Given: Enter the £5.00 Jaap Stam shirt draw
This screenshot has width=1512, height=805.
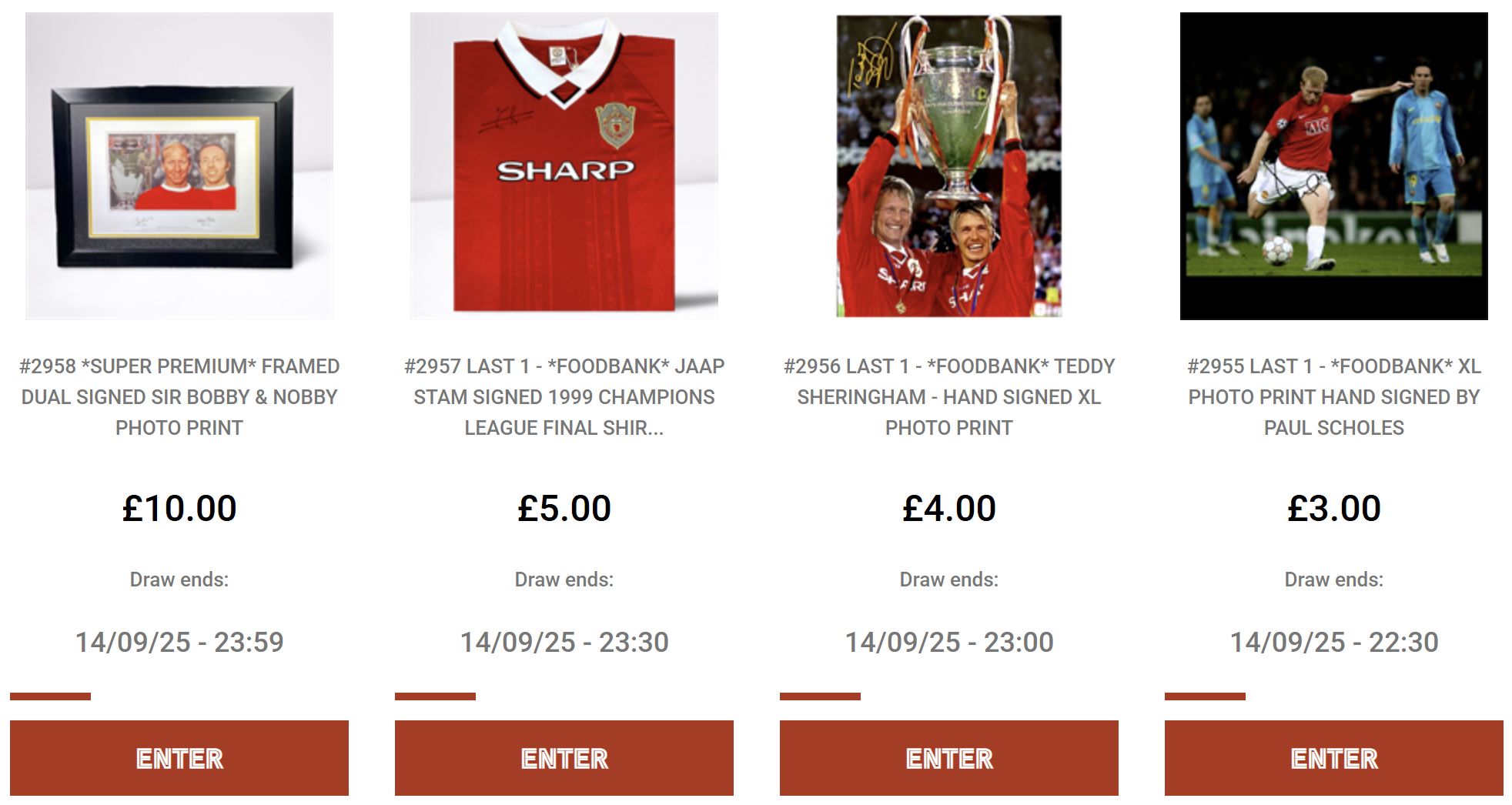Looking at the screenshot, I should (564, 758).
